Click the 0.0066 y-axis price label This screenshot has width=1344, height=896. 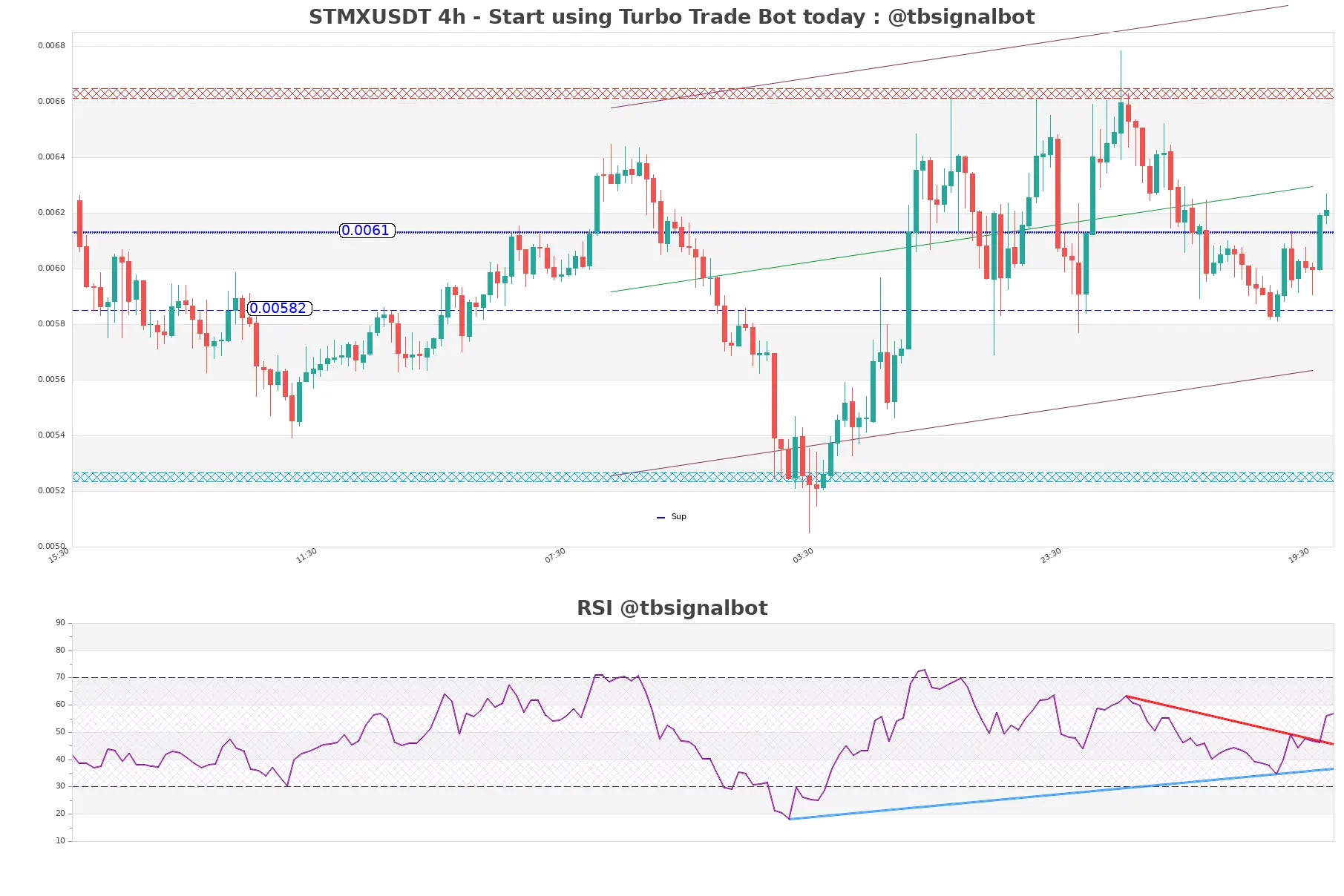click(52, 102)
